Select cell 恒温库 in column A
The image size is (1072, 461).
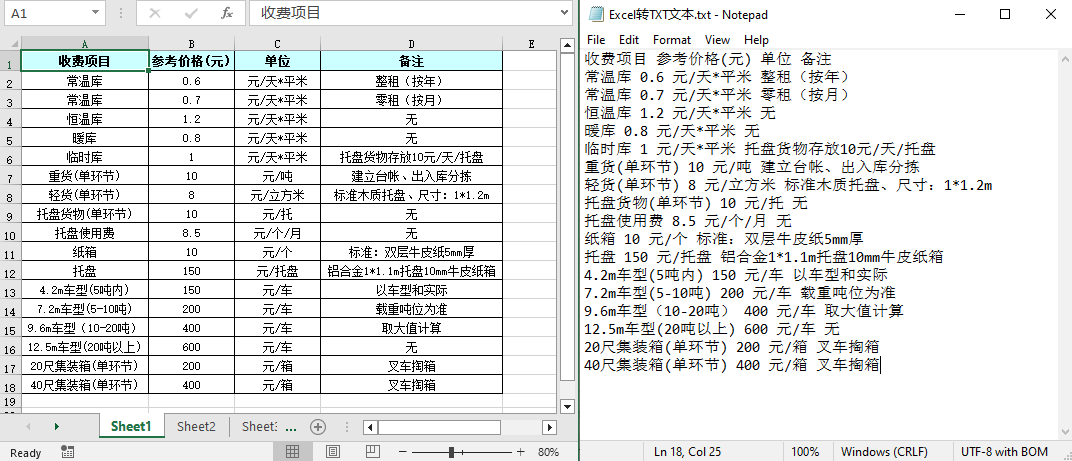(85, 119)
